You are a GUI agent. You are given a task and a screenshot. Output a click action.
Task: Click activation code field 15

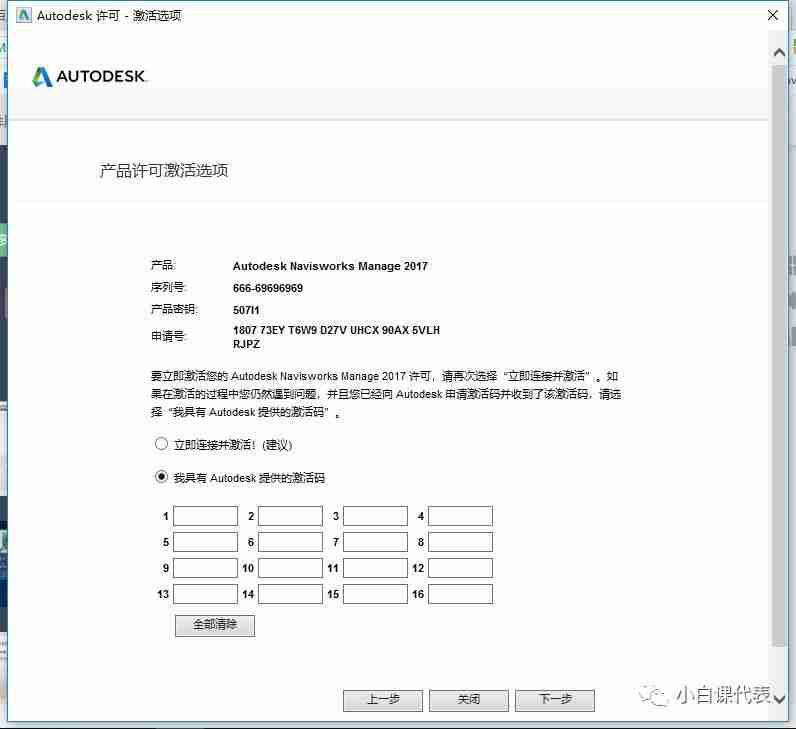tap(375, 594)
